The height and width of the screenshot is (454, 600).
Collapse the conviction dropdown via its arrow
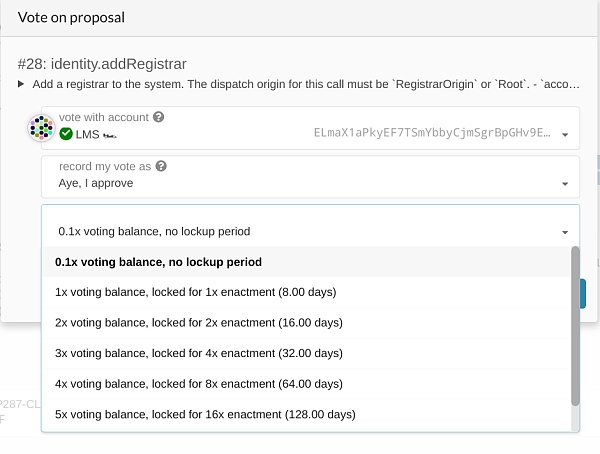pyautogui.click(x=565, y=232)
